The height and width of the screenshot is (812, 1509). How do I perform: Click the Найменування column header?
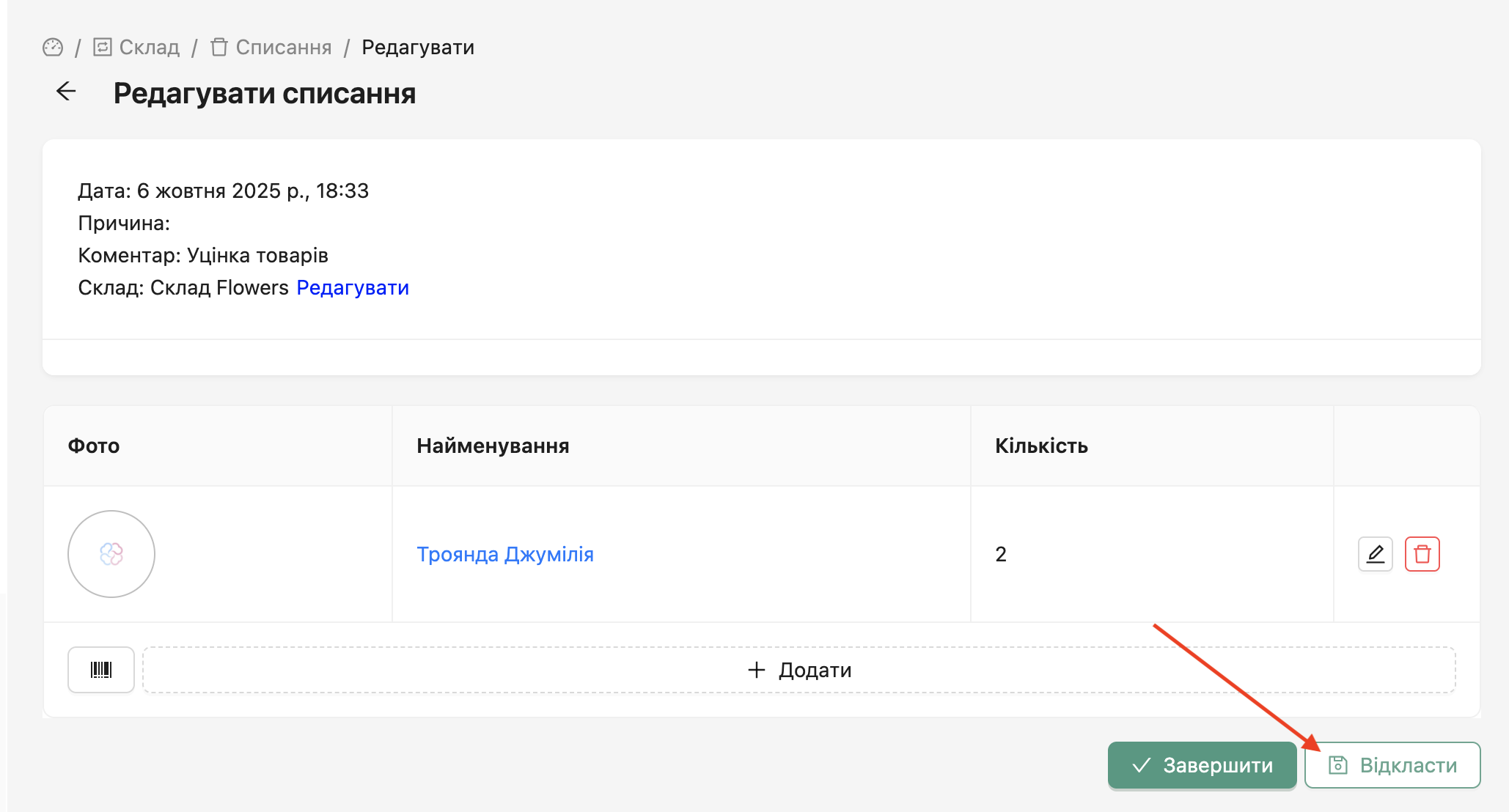pyautogui.click(x=493, y=446)
